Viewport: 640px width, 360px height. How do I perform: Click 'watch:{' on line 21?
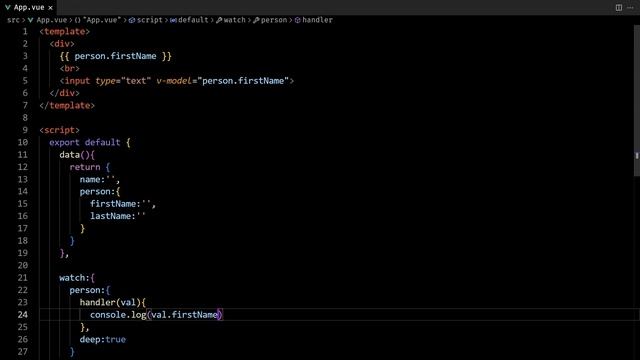77,278
